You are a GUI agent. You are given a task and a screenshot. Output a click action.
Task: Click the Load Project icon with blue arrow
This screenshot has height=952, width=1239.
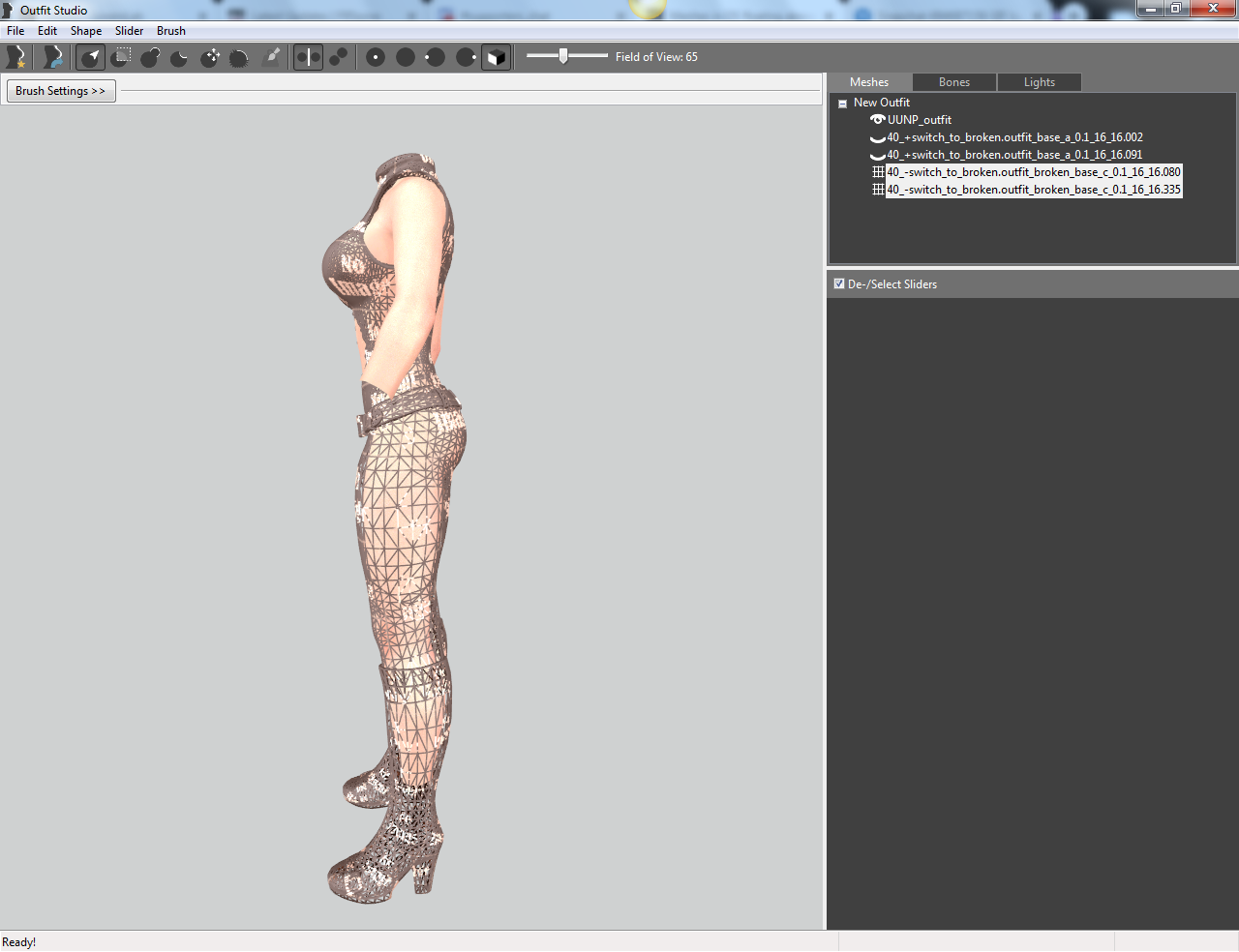pos(53,57)
